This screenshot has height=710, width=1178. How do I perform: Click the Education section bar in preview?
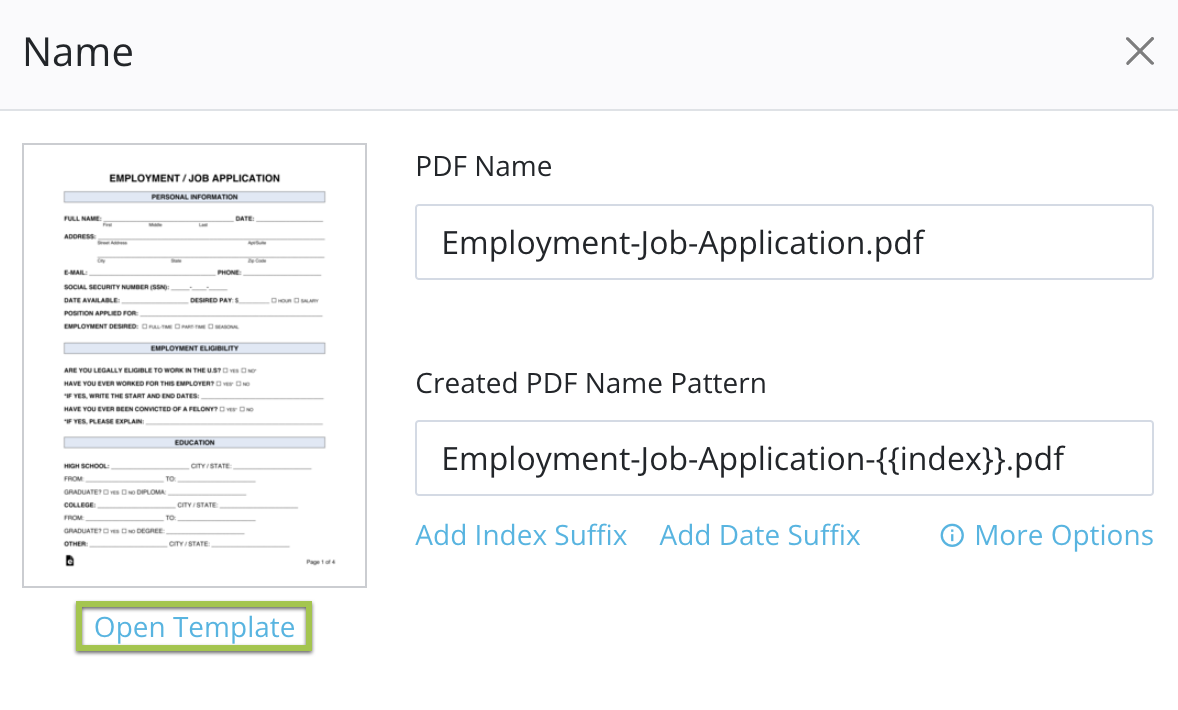[x=194, y=442]
